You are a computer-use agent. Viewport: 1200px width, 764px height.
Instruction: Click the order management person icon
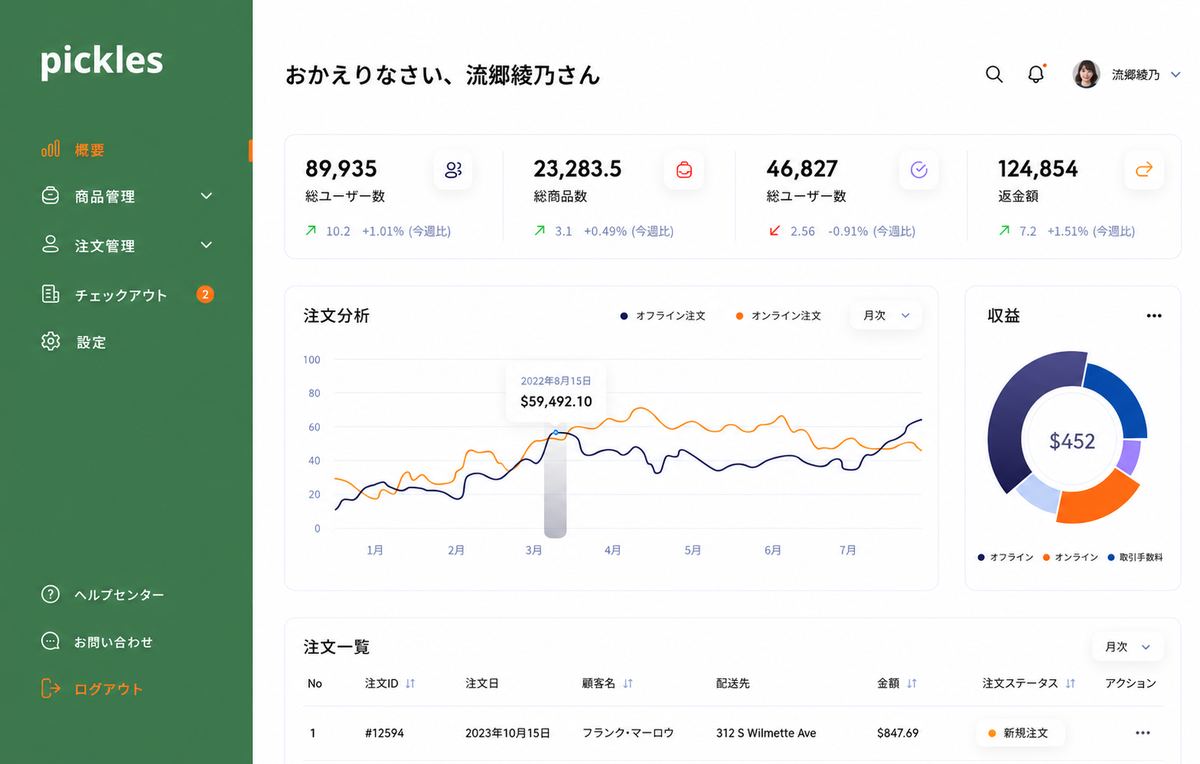click(50, 244)
